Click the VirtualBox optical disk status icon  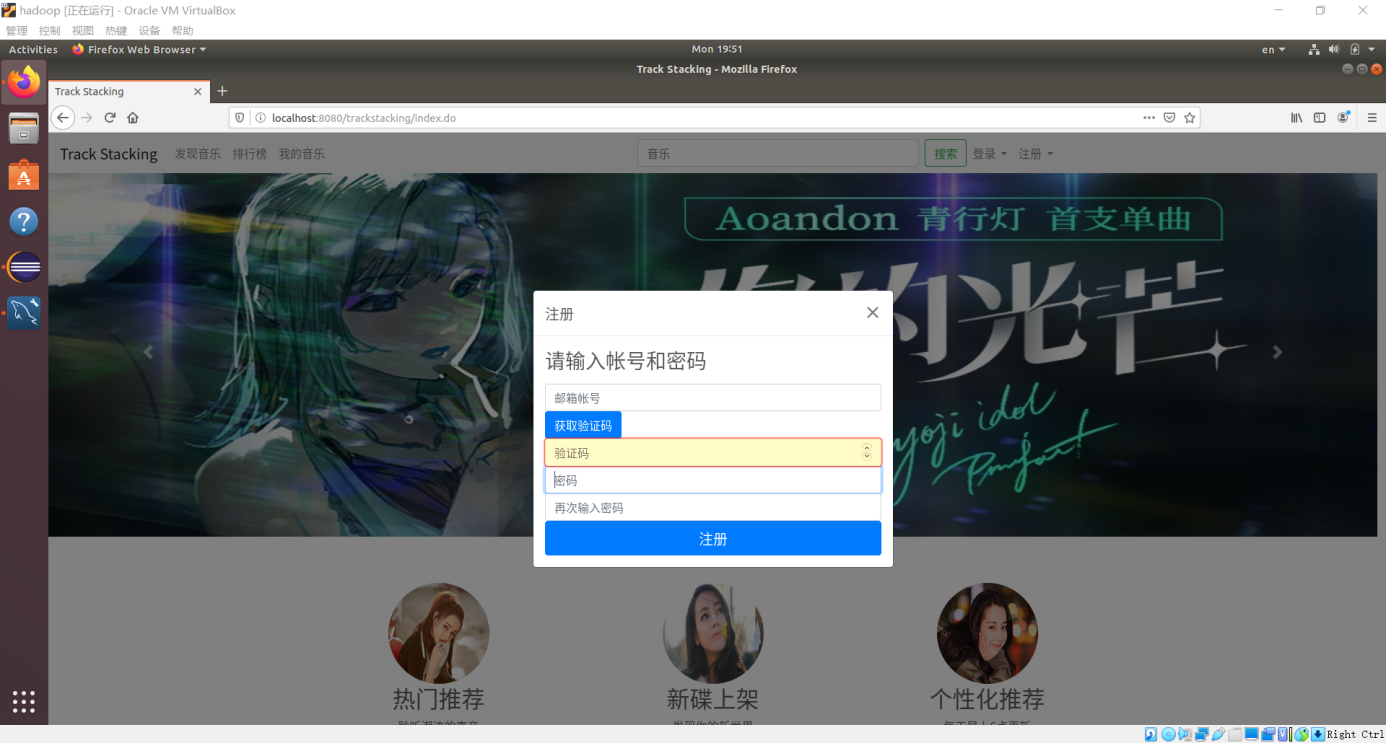[1168, 735]
